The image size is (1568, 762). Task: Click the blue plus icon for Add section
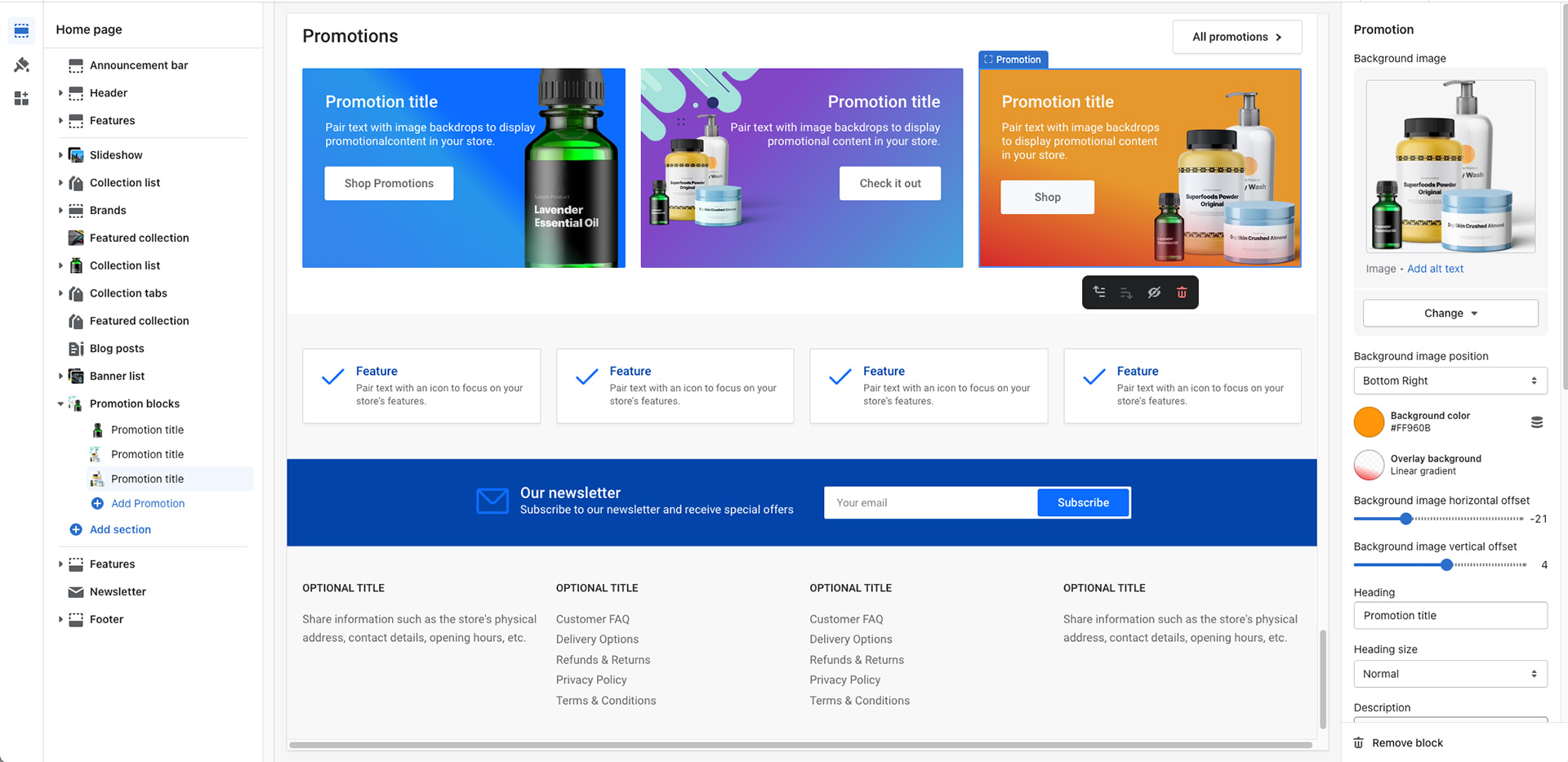pos(76,529)
